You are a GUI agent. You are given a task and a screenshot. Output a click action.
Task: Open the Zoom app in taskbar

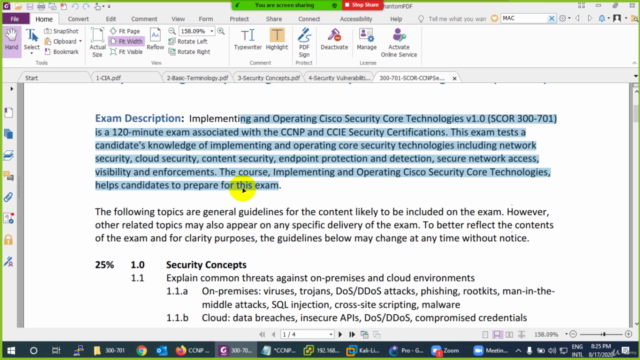click(x=445, y=351)
